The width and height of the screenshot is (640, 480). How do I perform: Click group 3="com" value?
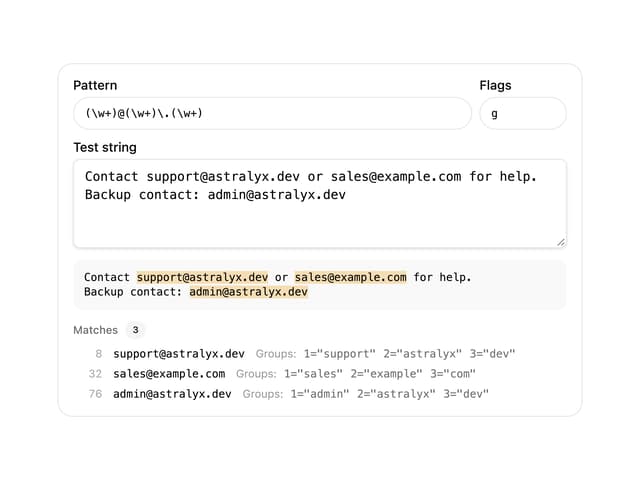pyautogui.click(x=453, y=373)
